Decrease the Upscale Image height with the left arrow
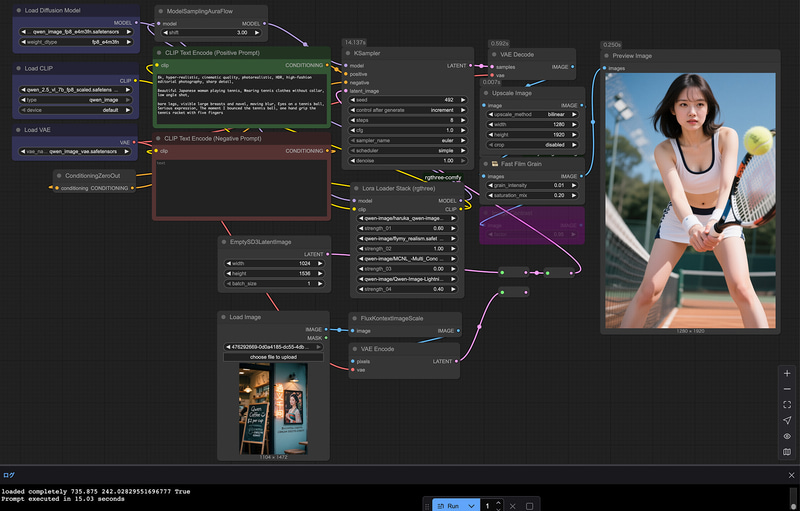The image size is (800, 511). (x=490, y=135)
